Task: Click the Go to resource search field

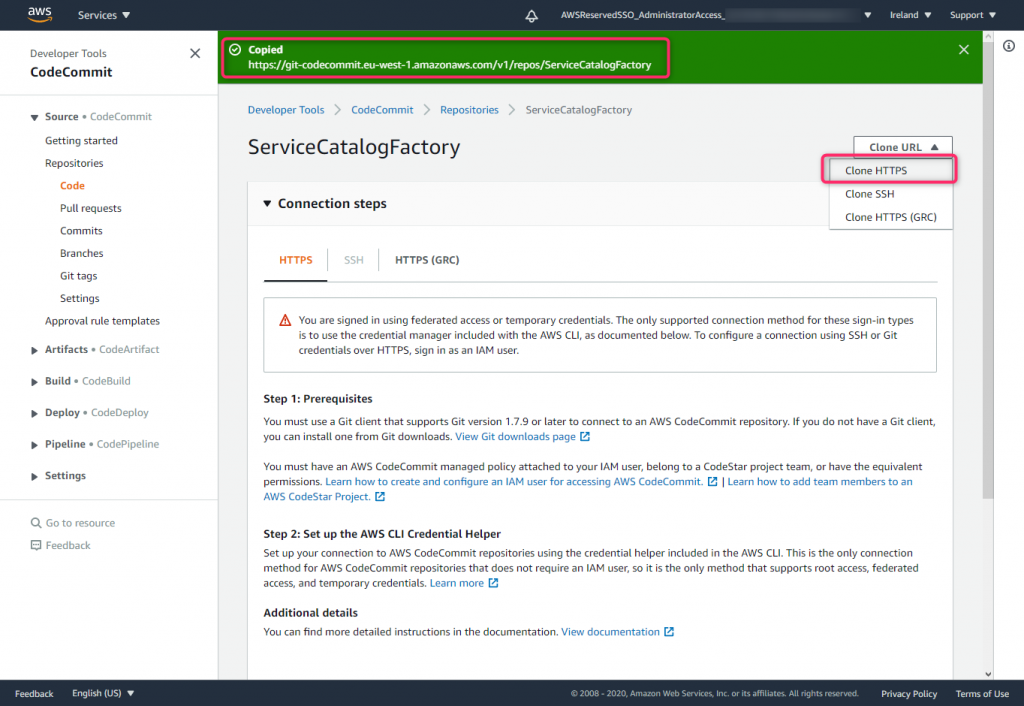Action: click(x=80, y=522)
